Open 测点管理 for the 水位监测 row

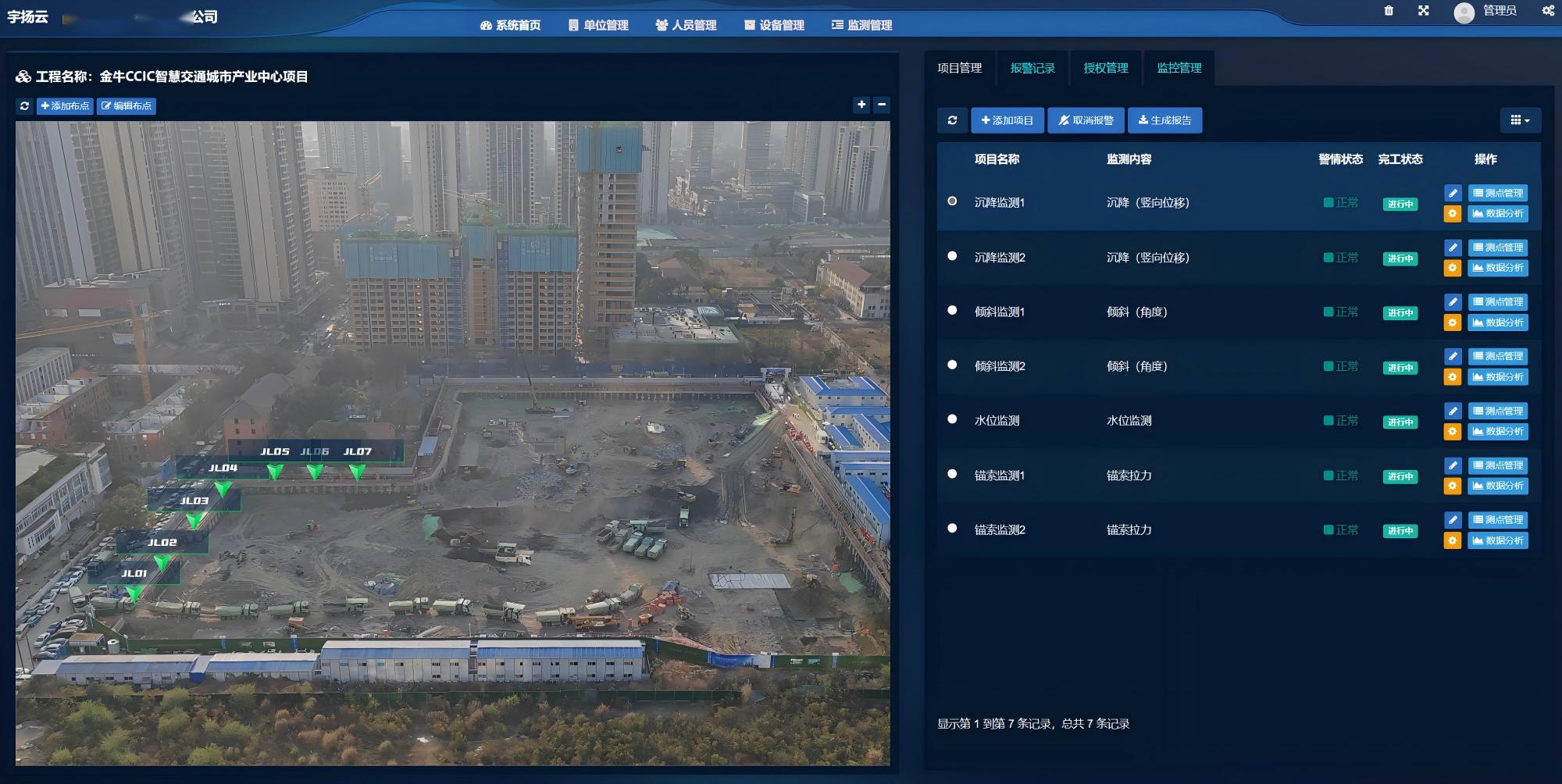(x=1497, y=410)
